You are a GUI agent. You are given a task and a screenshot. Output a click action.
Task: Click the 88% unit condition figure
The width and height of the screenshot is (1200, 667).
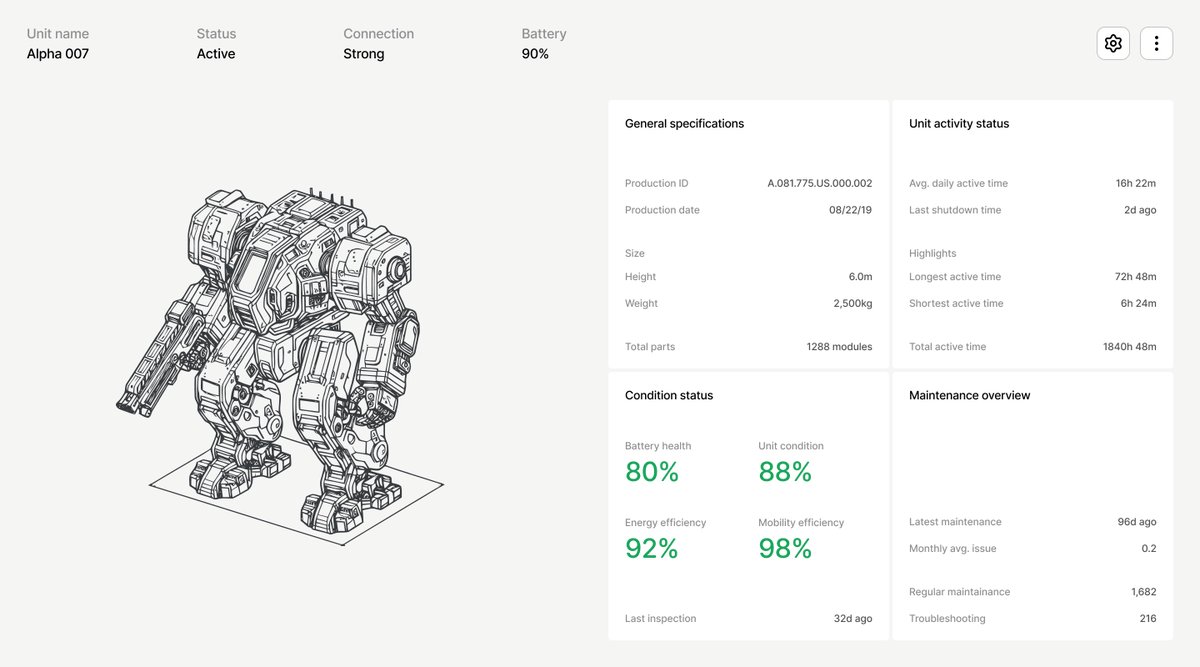point(785,472)
